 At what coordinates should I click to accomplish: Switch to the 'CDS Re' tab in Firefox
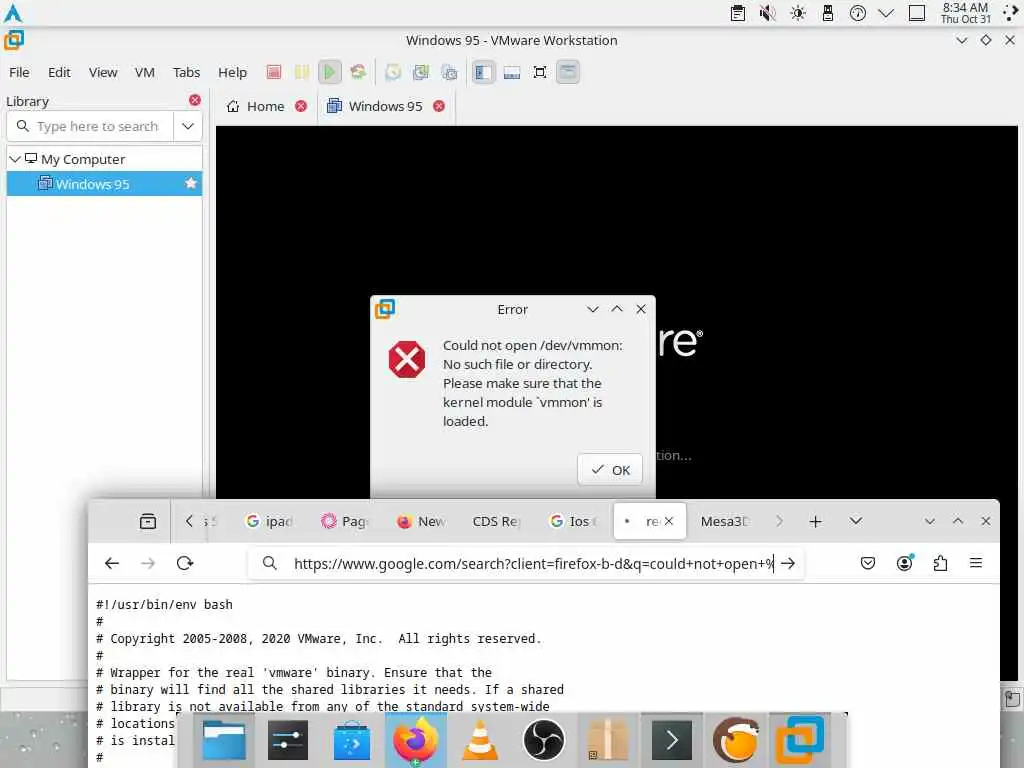click(x=496, y=521)
